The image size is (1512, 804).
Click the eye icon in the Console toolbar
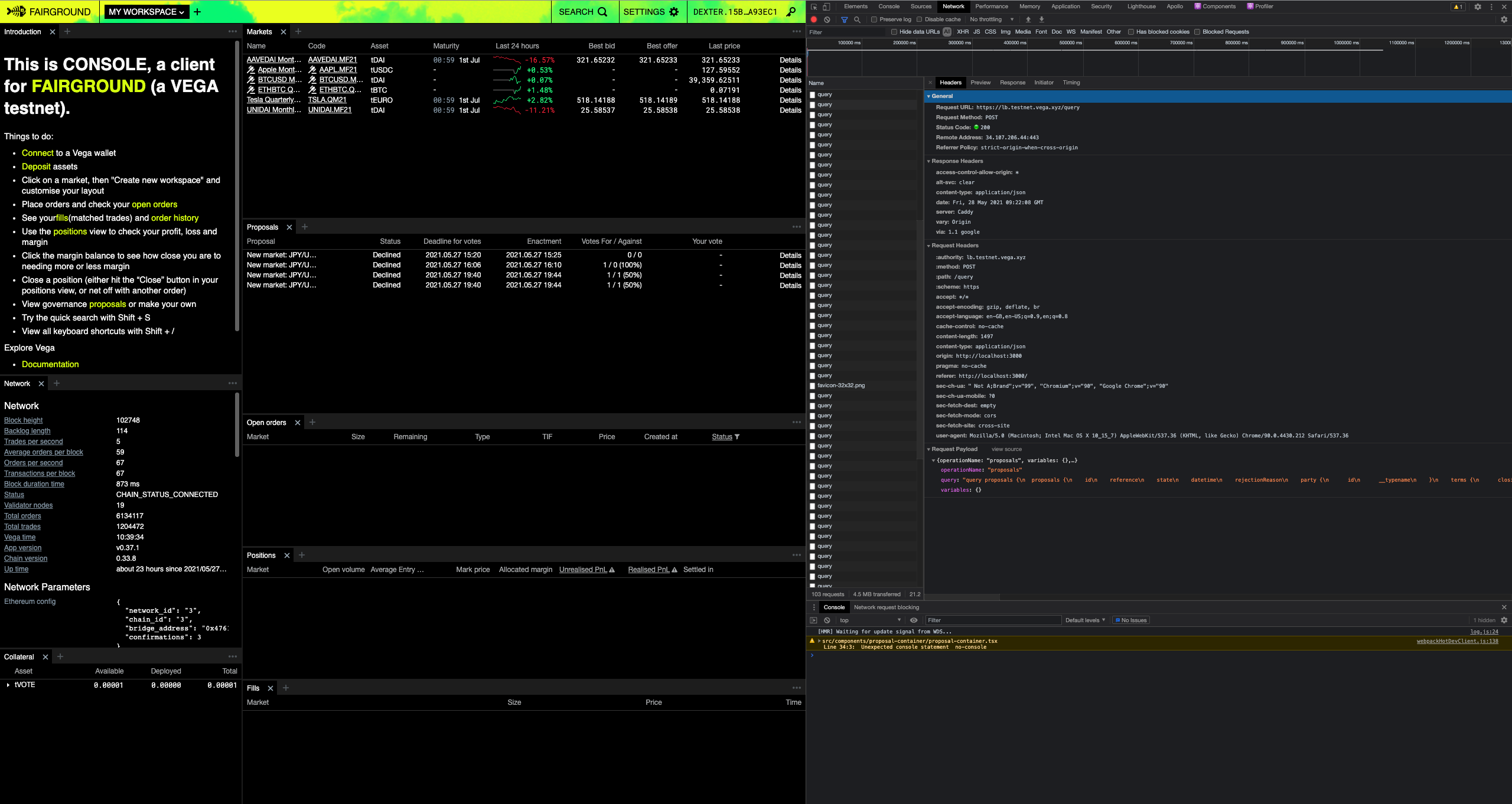[915, 620]
